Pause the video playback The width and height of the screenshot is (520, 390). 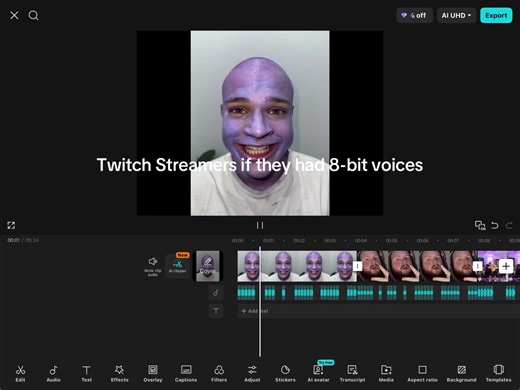coord(260,225)
